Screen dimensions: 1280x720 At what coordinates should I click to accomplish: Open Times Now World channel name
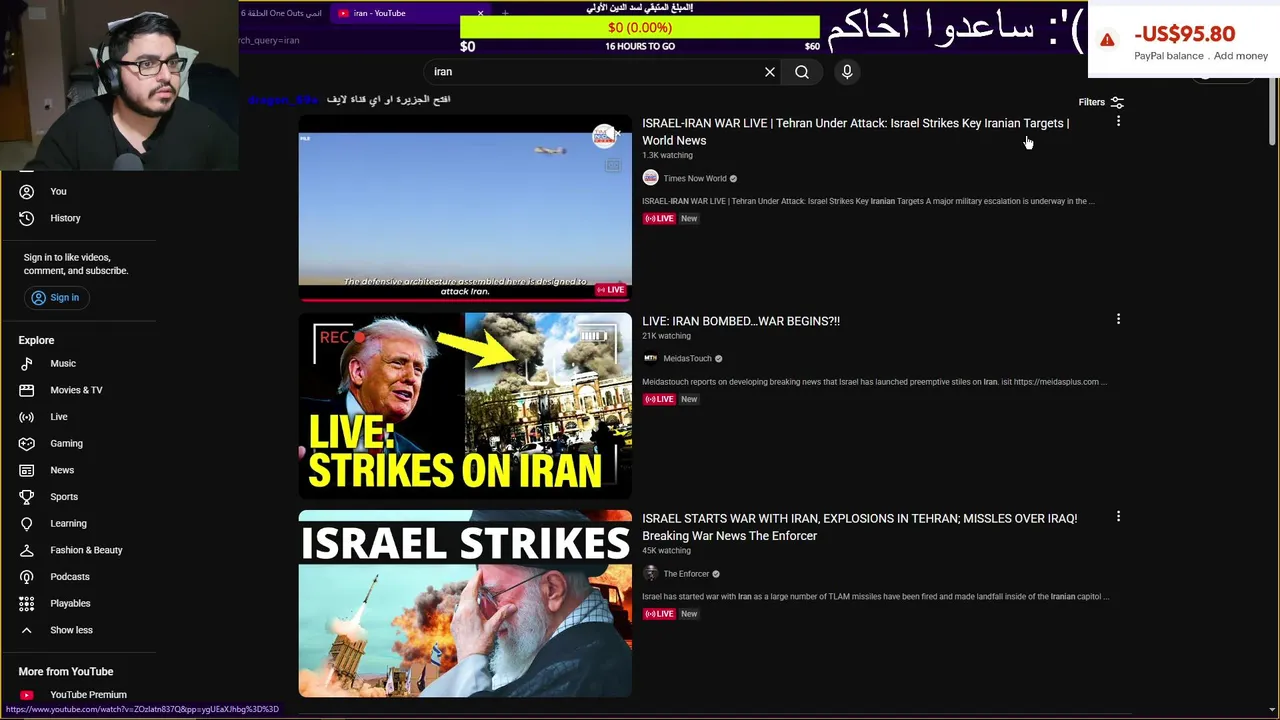tap(695, 179)
